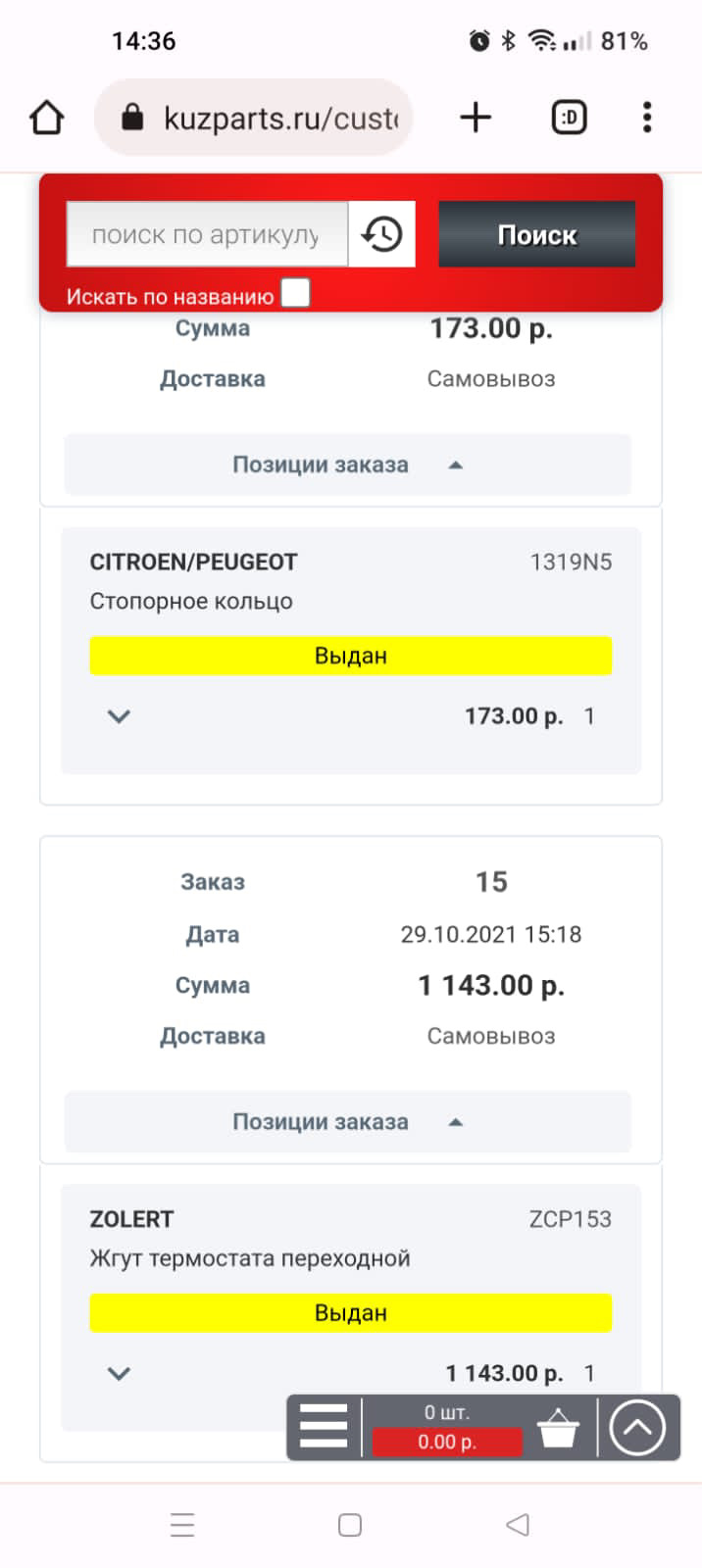Open the shopping basket icon
The width and height of the screenshot is (702, 1568).
[x=559, y=1428]
